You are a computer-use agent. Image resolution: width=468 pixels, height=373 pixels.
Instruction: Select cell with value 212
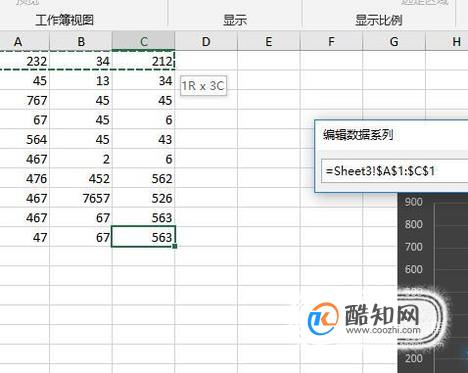tap(143, 61)
